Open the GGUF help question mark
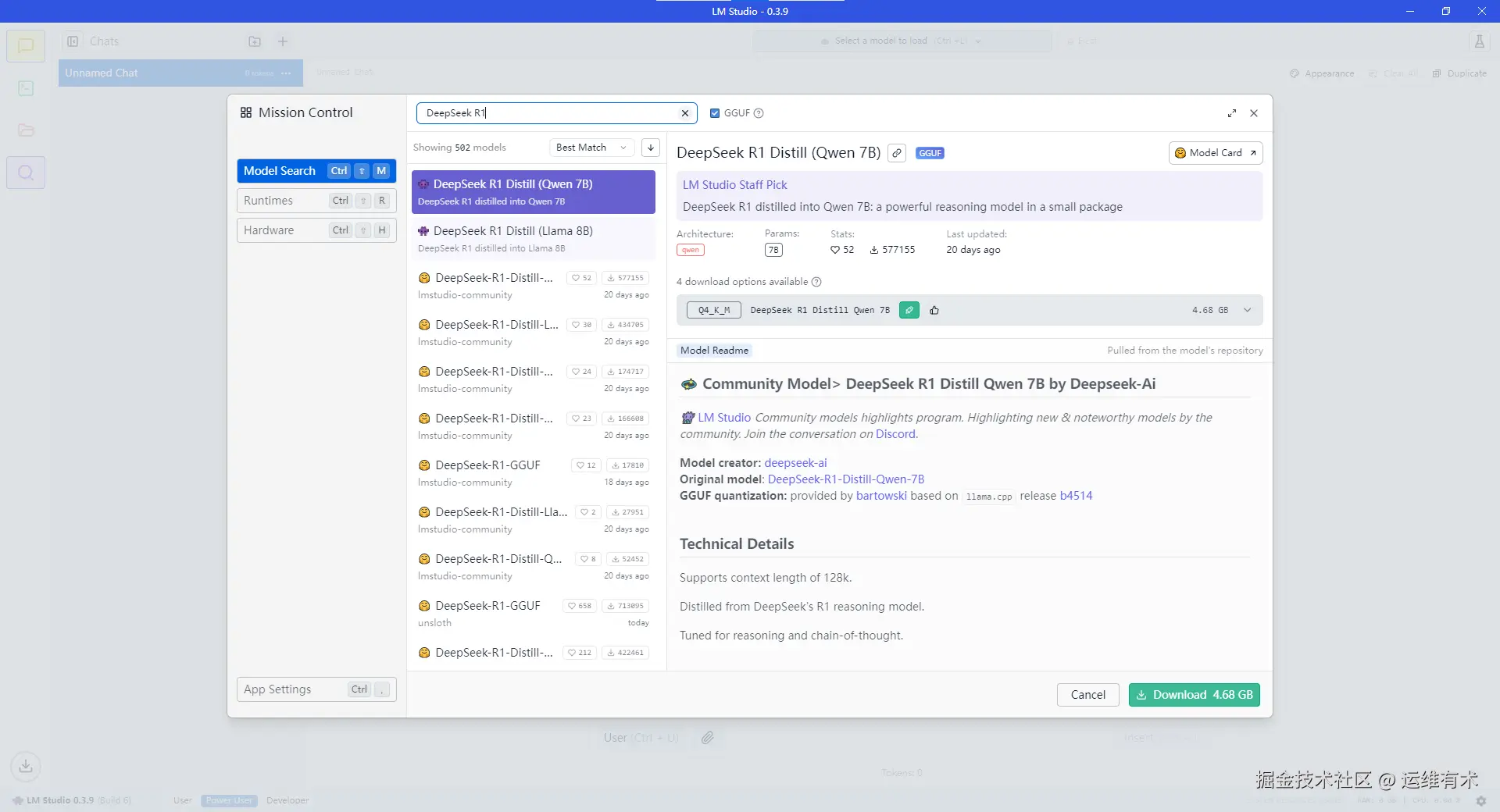Screen dimensions: 1500x812 (x=759, y=113)
